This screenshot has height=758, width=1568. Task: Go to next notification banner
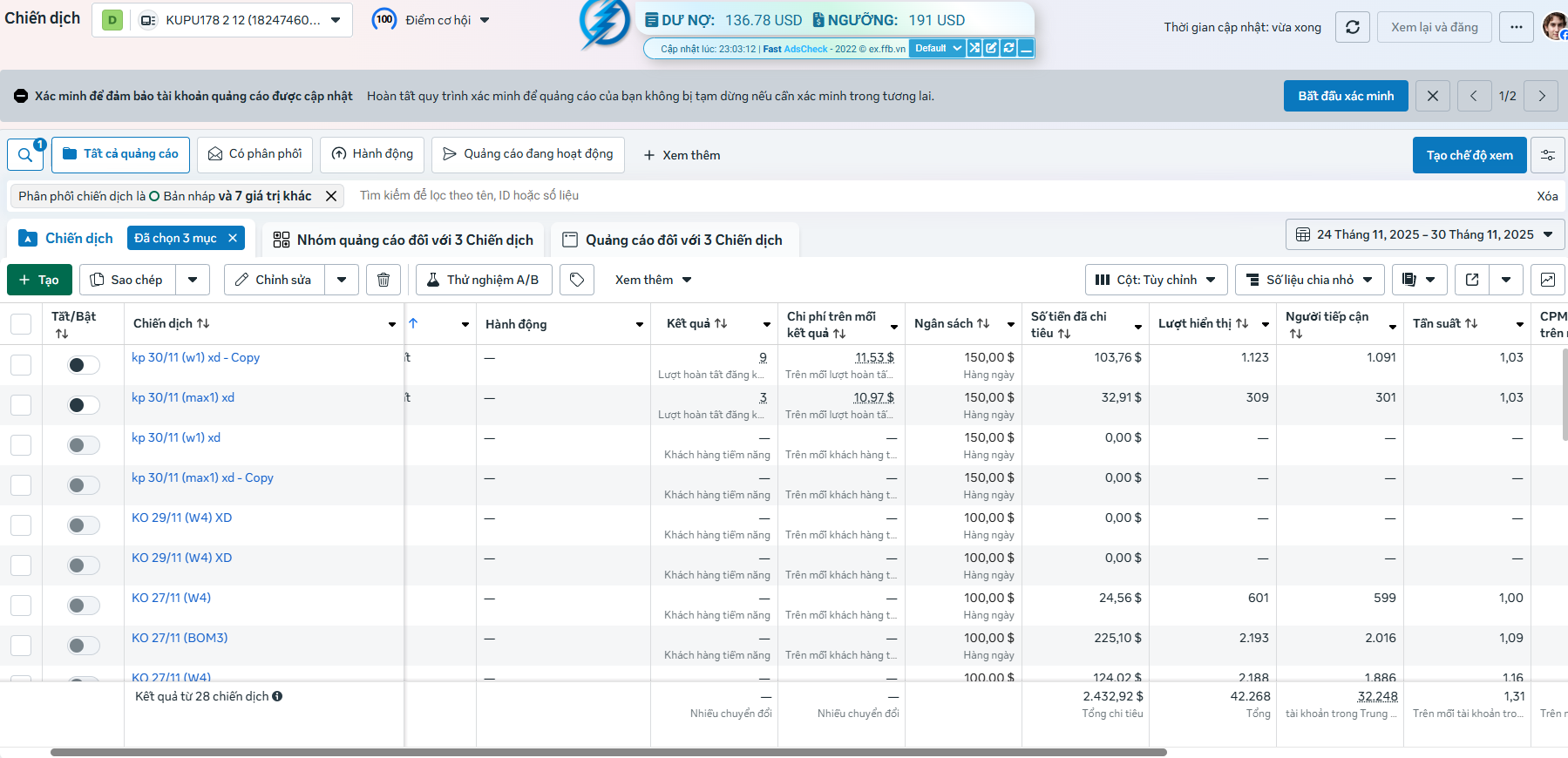click(1542, 96)
